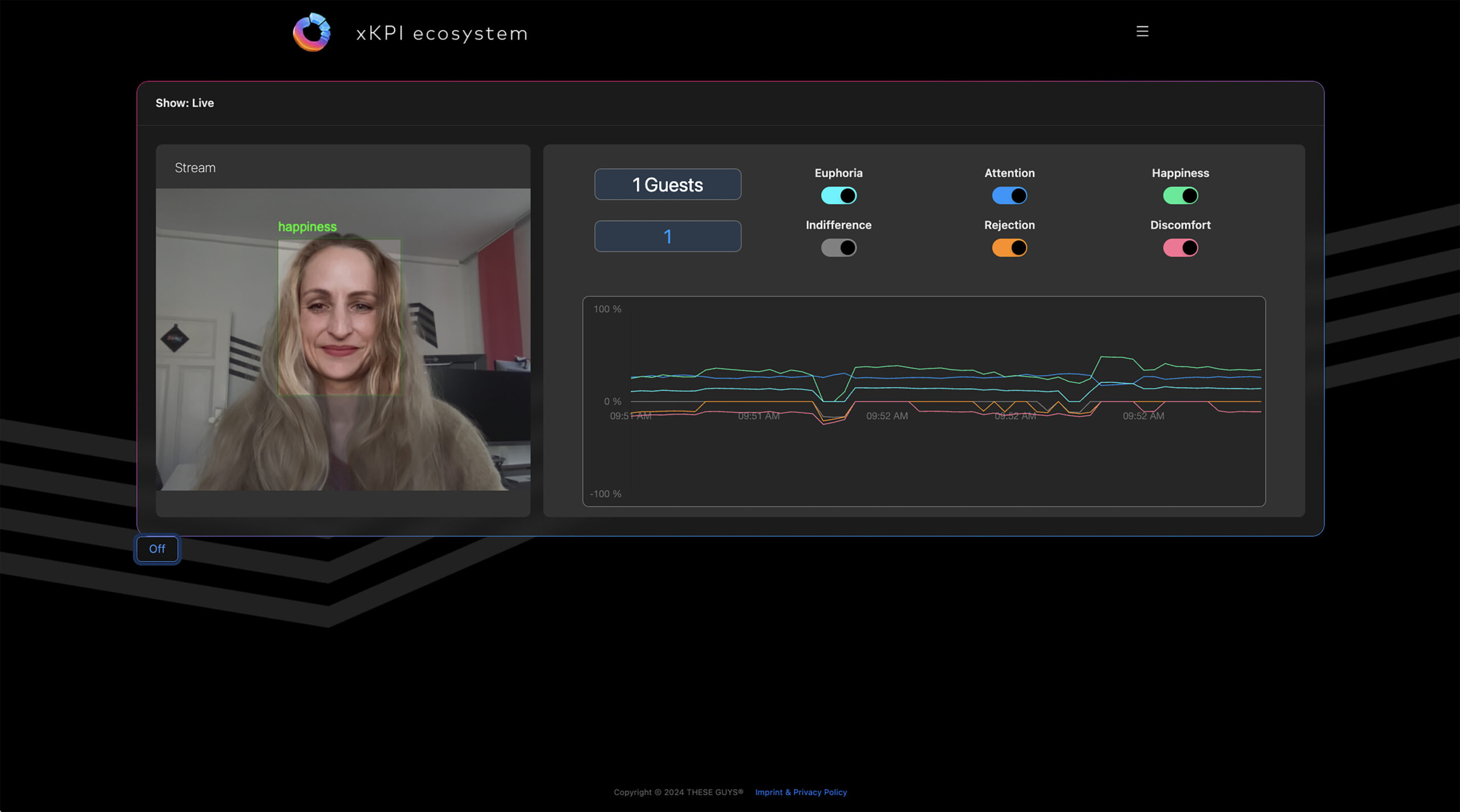Enable the Indifference toggle
The height and width of the screenshot is (812, 1460).
[x=838, y=247]
